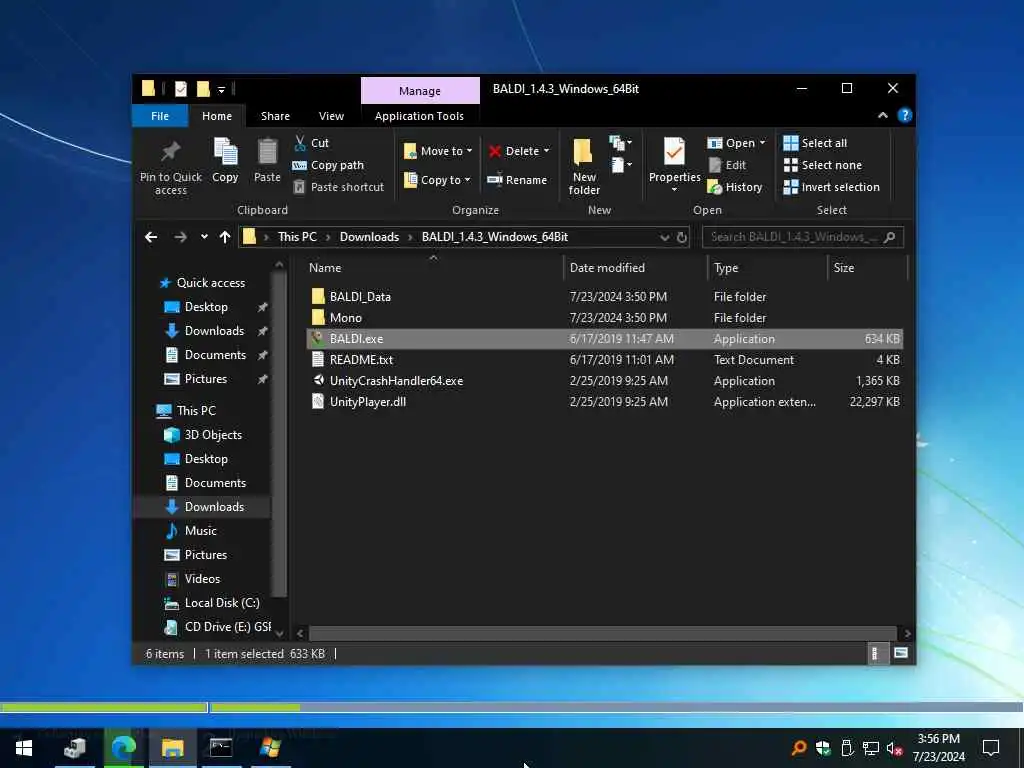The height and width of the screenshot is (768, 1024).
Task: Sort by Type column header
Action: (x=767, y=268)
